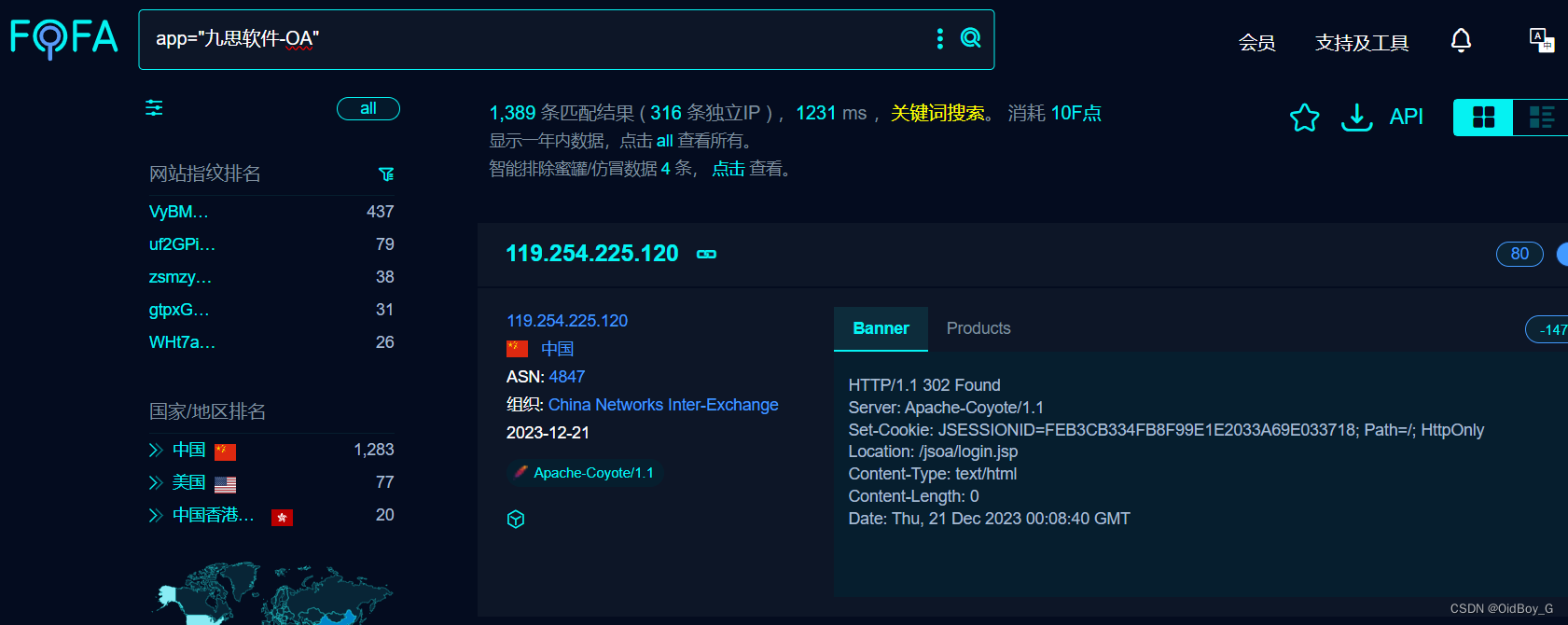Click the Apache-Coyote/1.1 tag
Screen dimensions: 1568x625
click(x=585, y=473)
